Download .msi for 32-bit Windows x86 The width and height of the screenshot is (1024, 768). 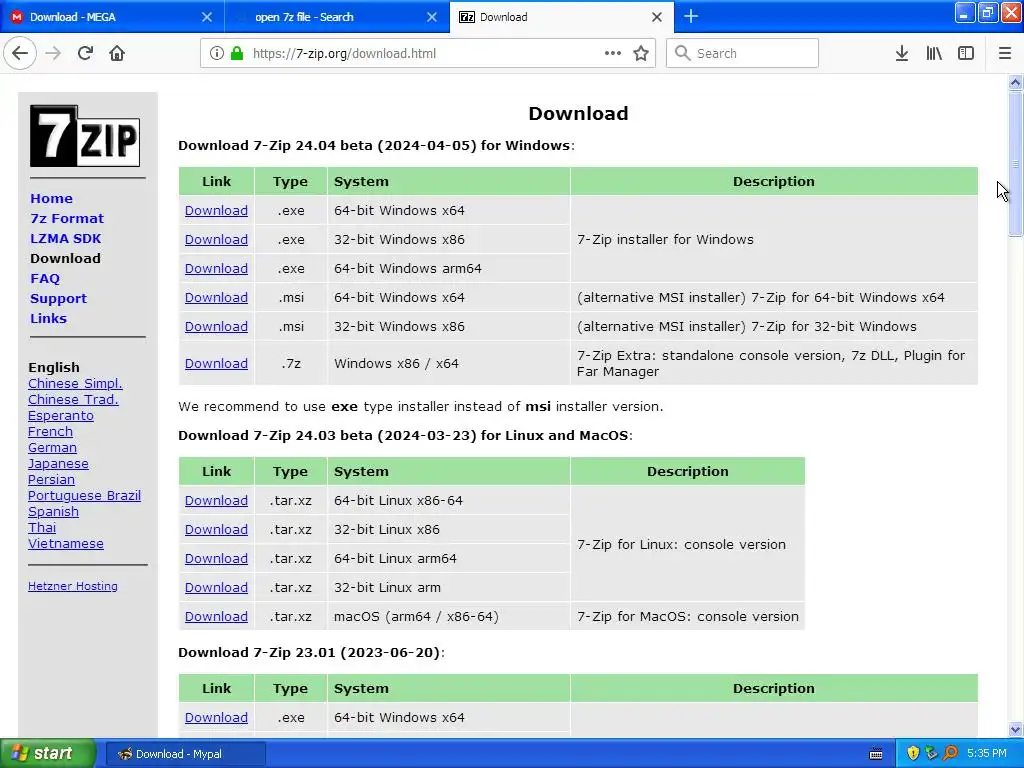[x=216, y=327]
